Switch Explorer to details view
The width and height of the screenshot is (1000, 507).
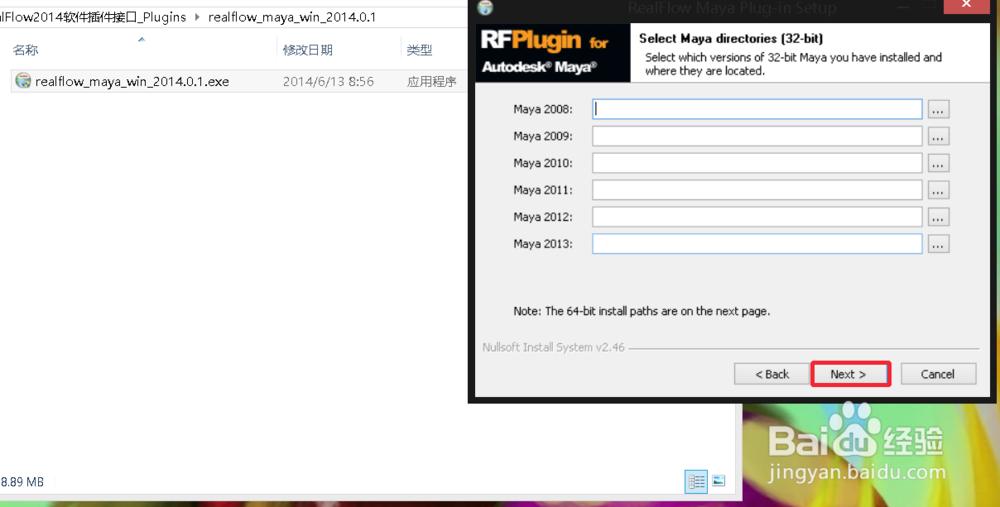click(696, 481)
